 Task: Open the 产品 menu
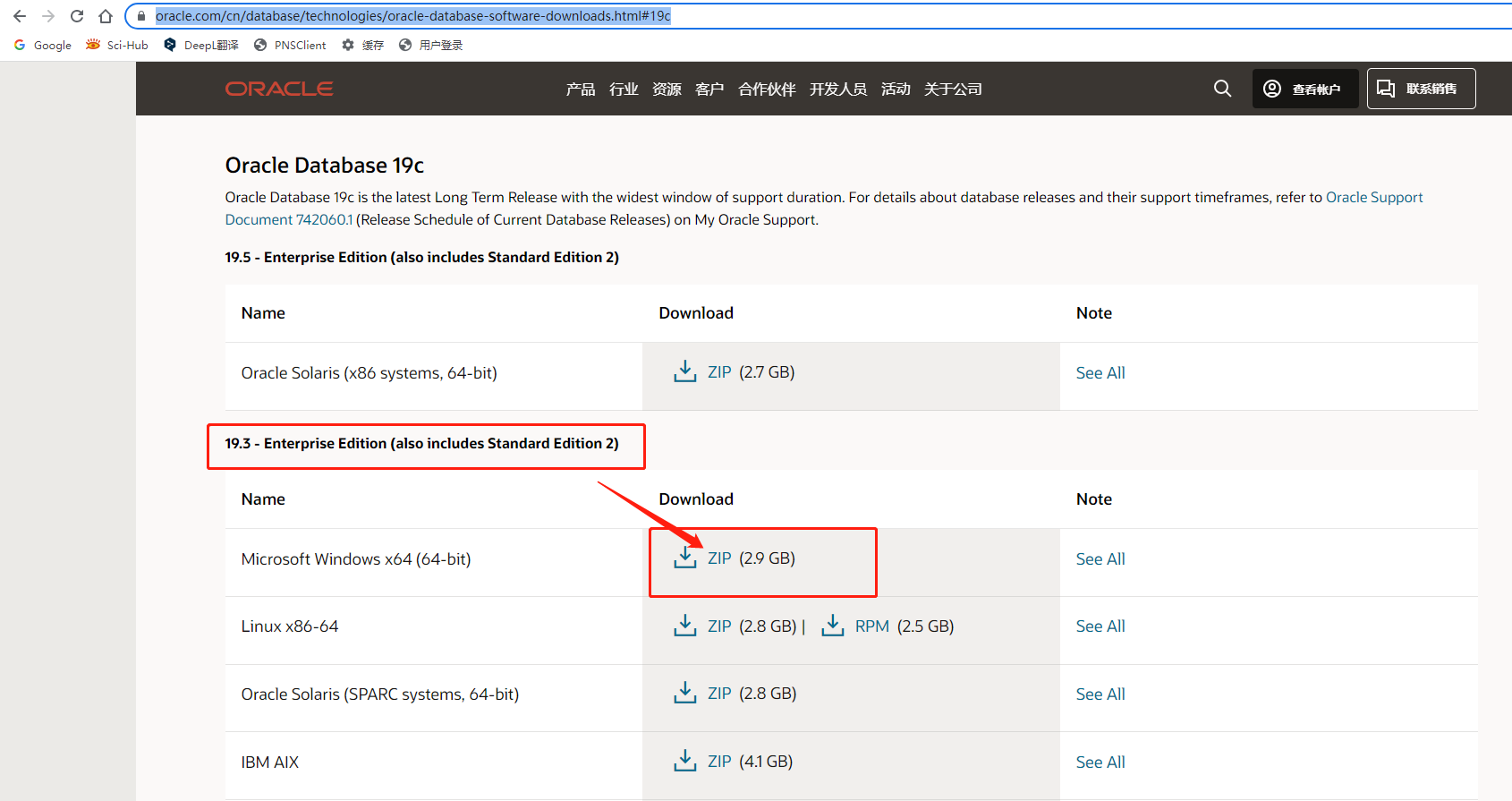(x=581, y=89)
